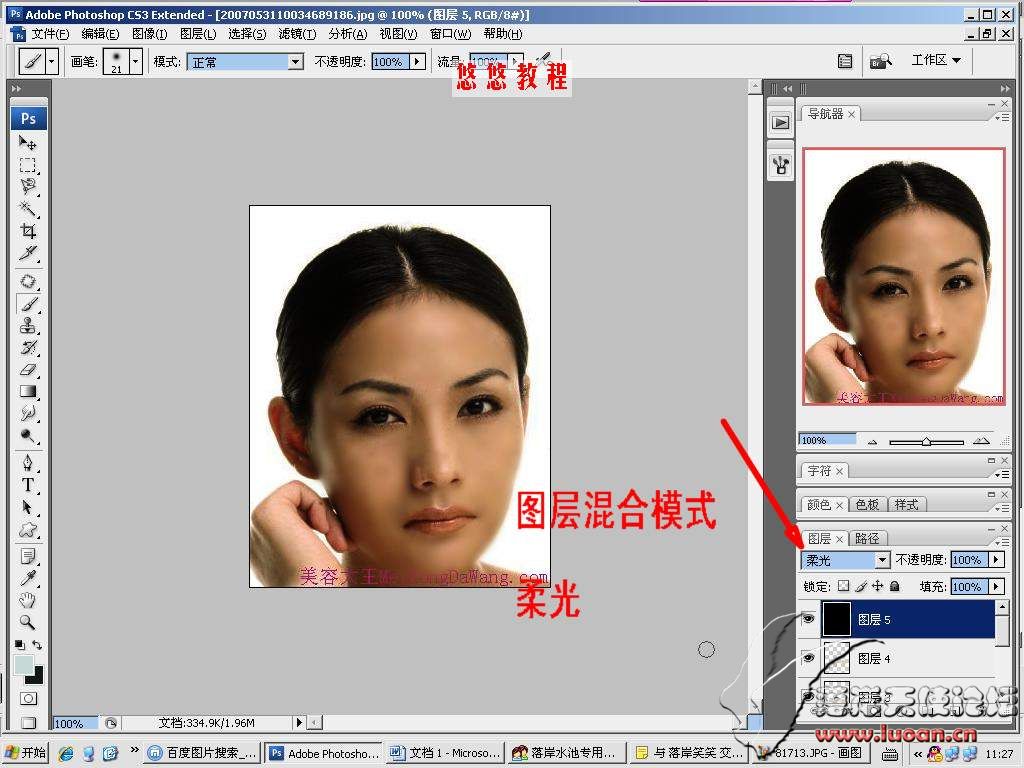The image size is (1024, 768).
Task: Open the tool preset picker arrow
Action: point(52,62)
